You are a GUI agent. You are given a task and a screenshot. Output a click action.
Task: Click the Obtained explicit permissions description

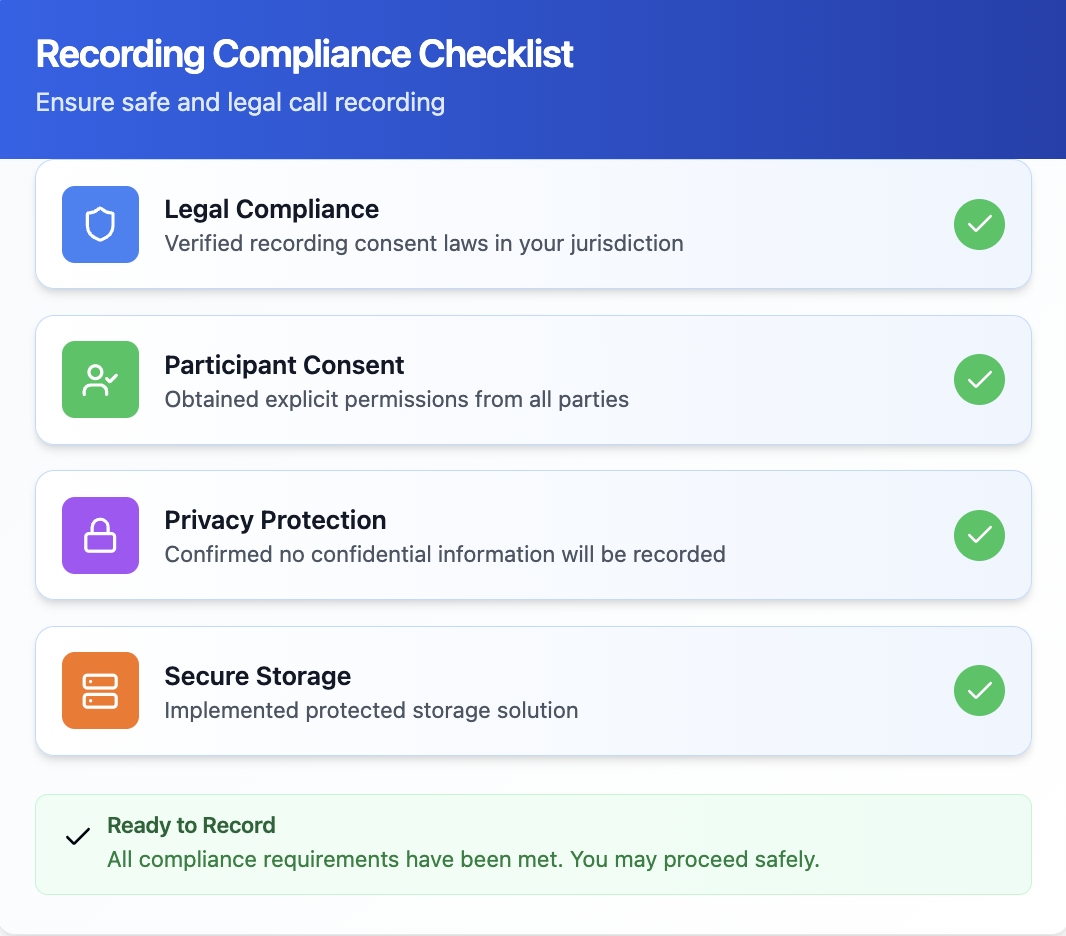(x=397, y=399)
